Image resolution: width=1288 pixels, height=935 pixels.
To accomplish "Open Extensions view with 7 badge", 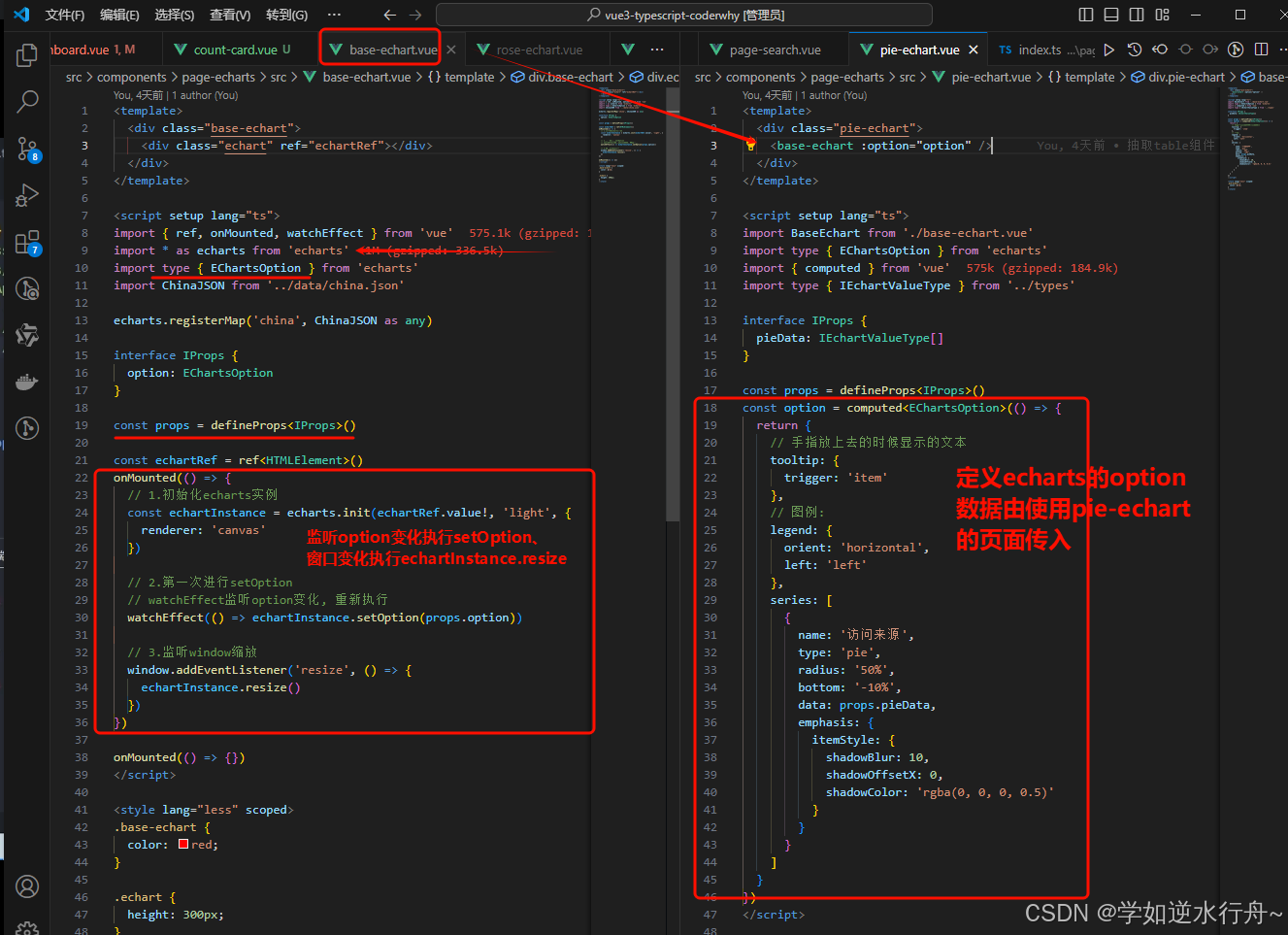I will 27,243.
